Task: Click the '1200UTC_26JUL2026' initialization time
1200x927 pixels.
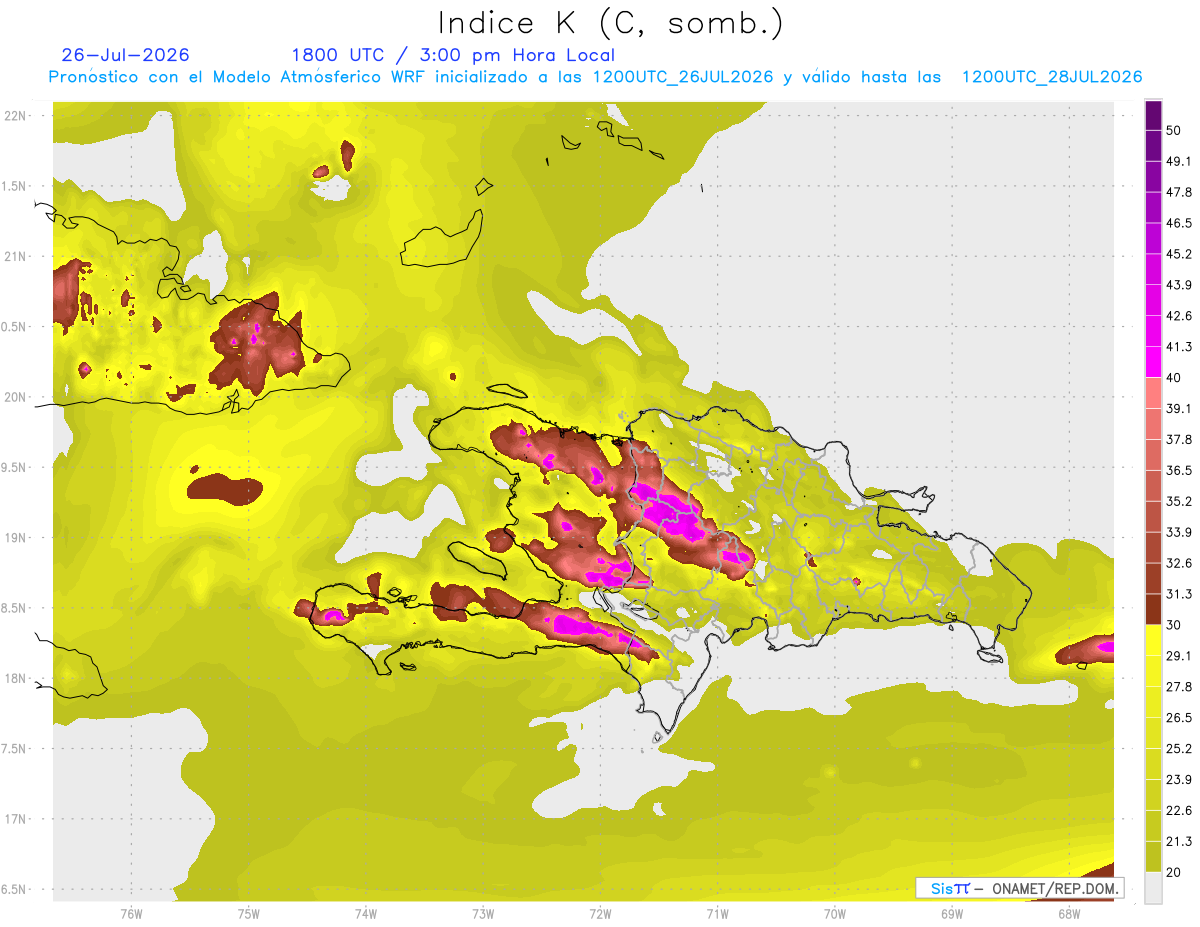Action: tap(683, 77)
